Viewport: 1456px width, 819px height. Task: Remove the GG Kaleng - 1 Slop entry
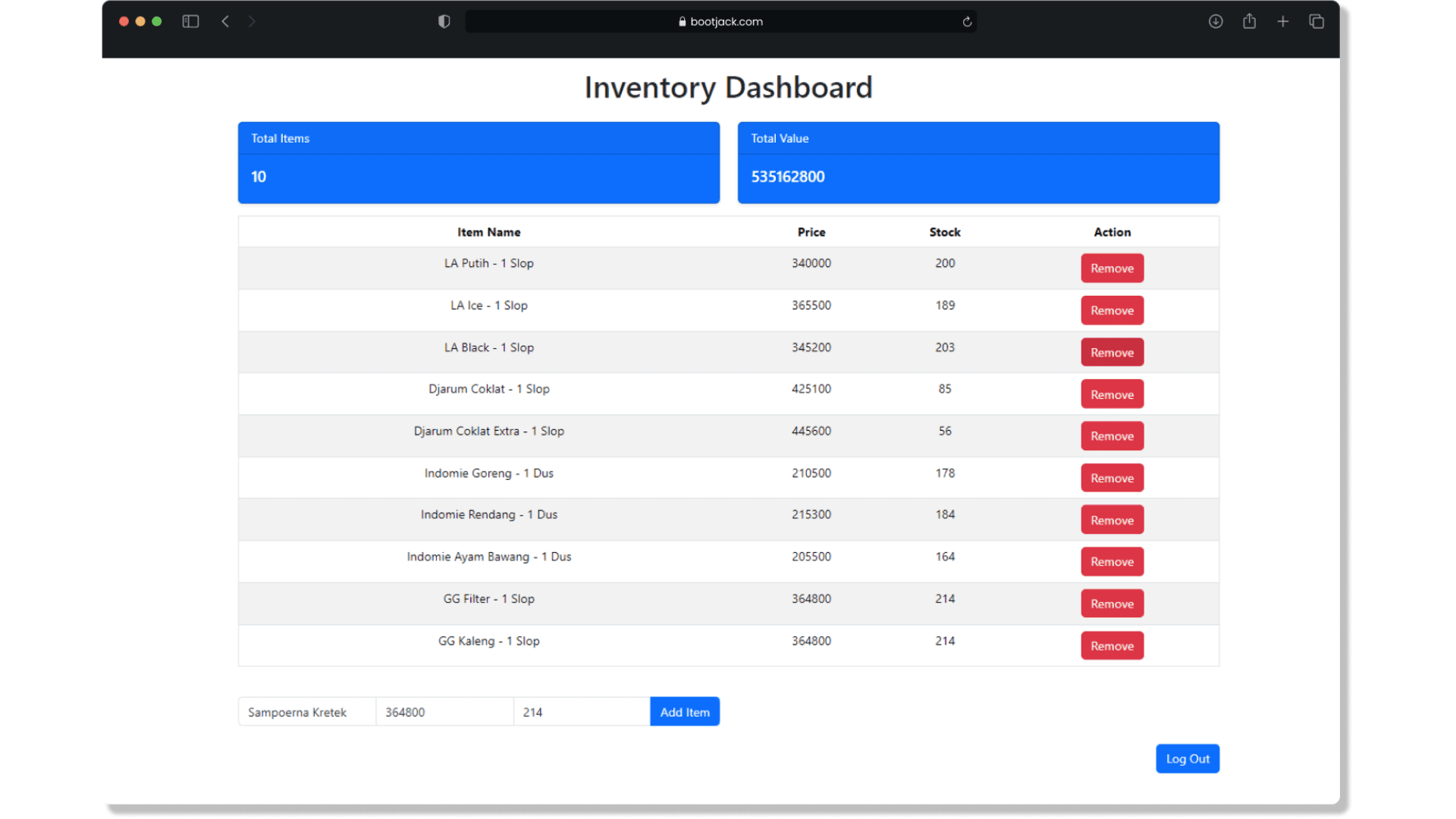[x=1112, y=646]
